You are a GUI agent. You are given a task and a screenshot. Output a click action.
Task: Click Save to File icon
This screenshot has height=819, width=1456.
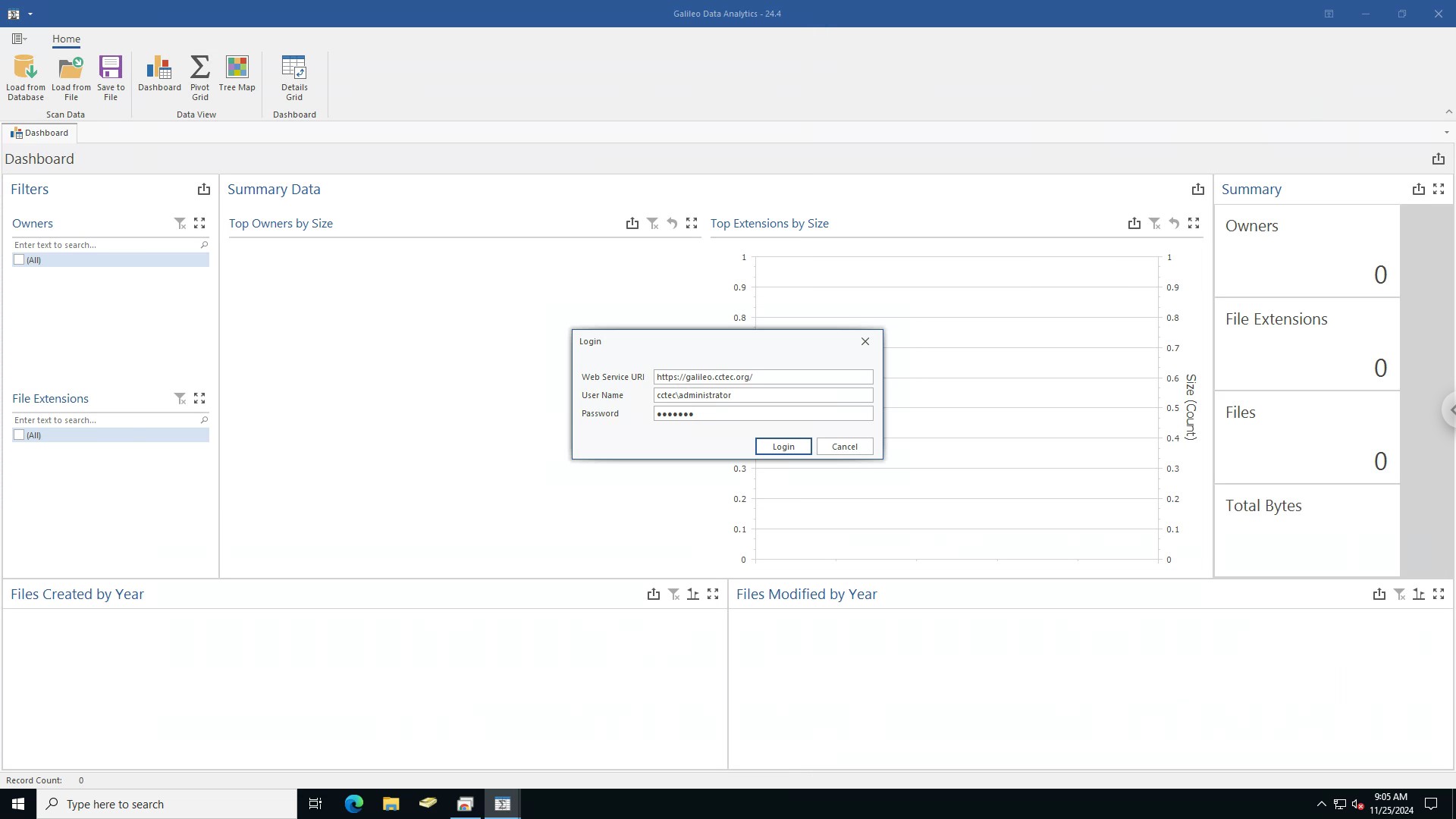pos(111,77)
